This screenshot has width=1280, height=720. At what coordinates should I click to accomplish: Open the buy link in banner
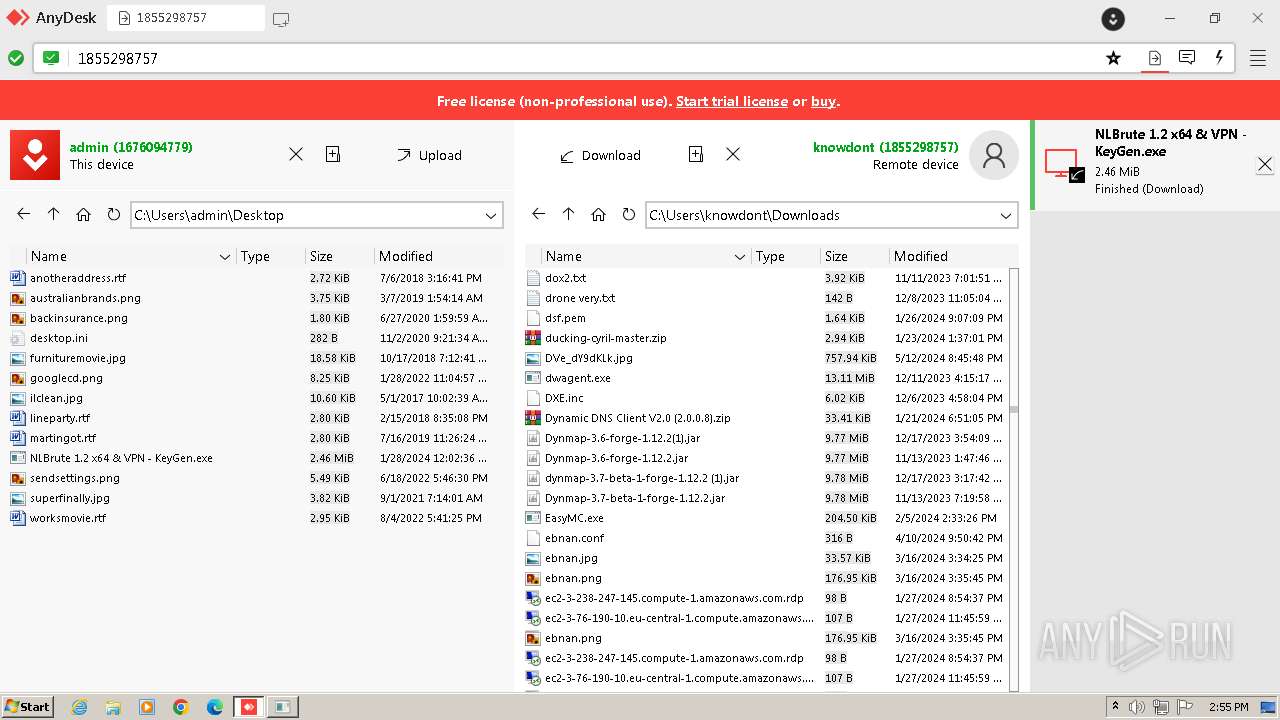[823, 101]
